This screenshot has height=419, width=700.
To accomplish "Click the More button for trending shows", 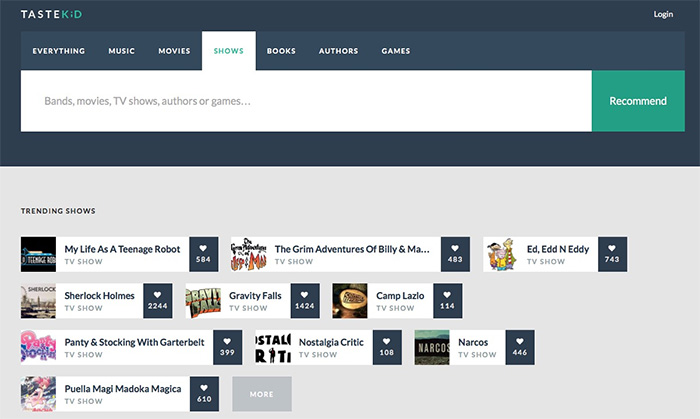I will coord(262,394).
